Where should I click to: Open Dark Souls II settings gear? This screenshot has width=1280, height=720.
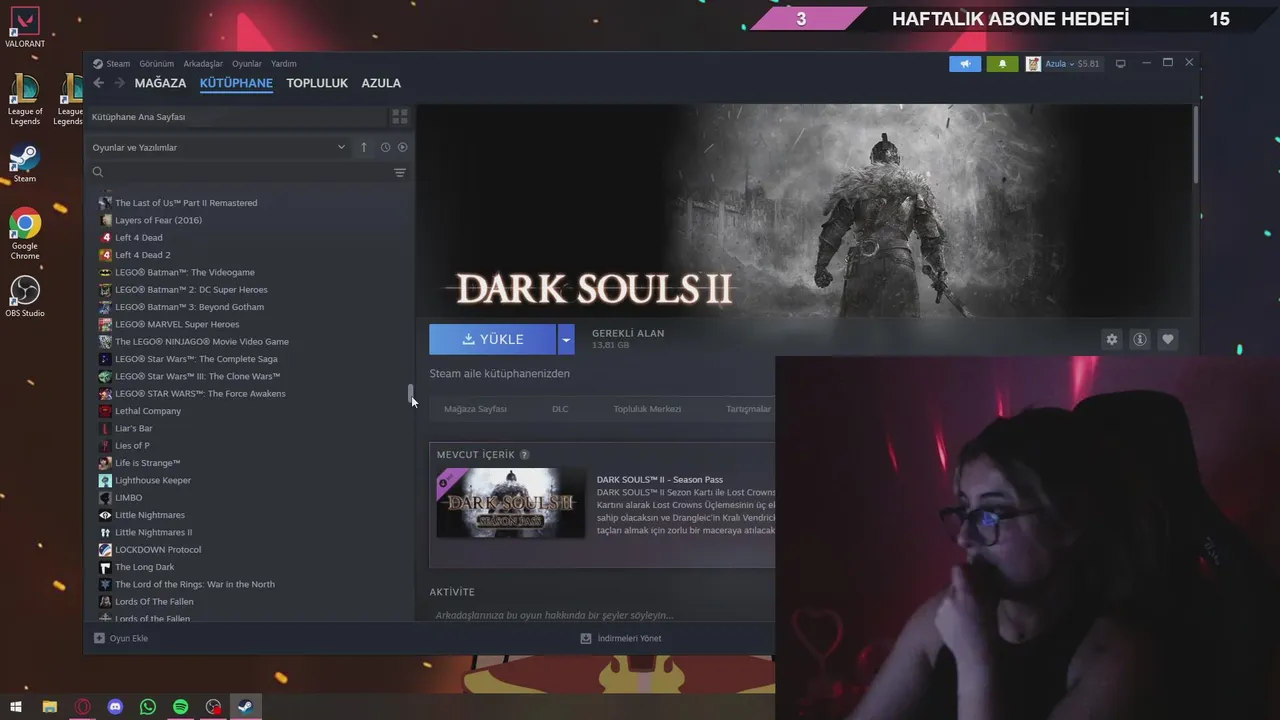1112,339
